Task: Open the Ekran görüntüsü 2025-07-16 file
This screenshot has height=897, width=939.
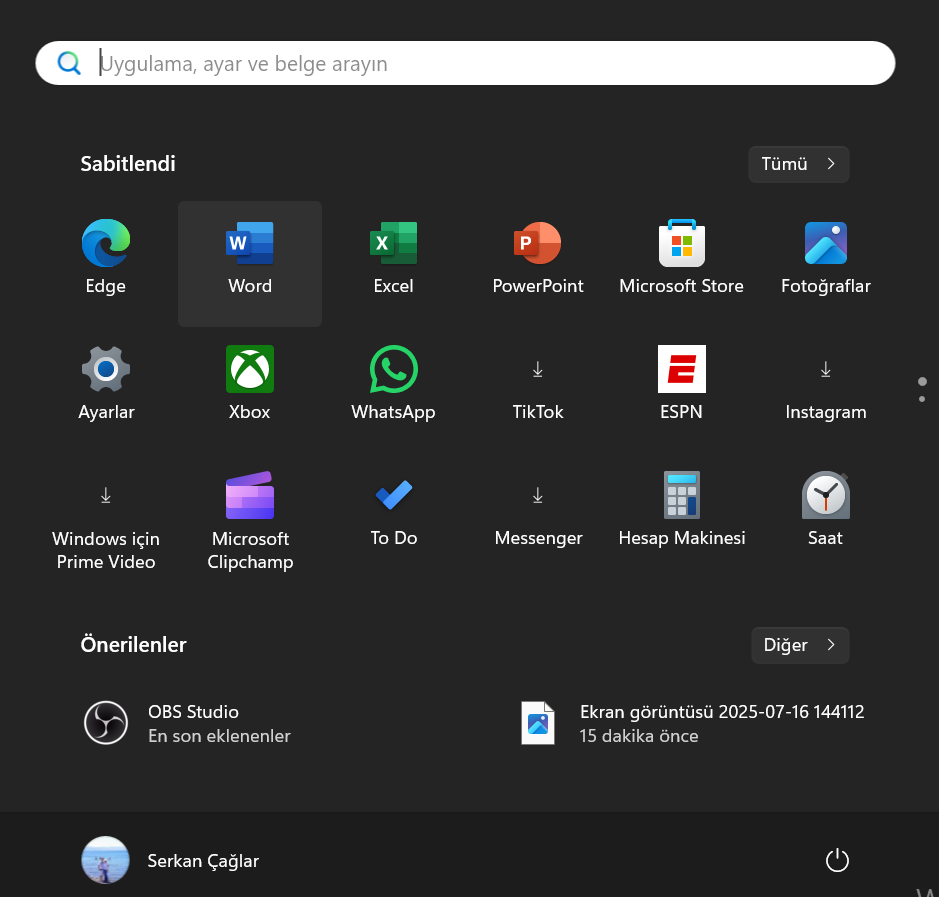Action: [690, 723]
